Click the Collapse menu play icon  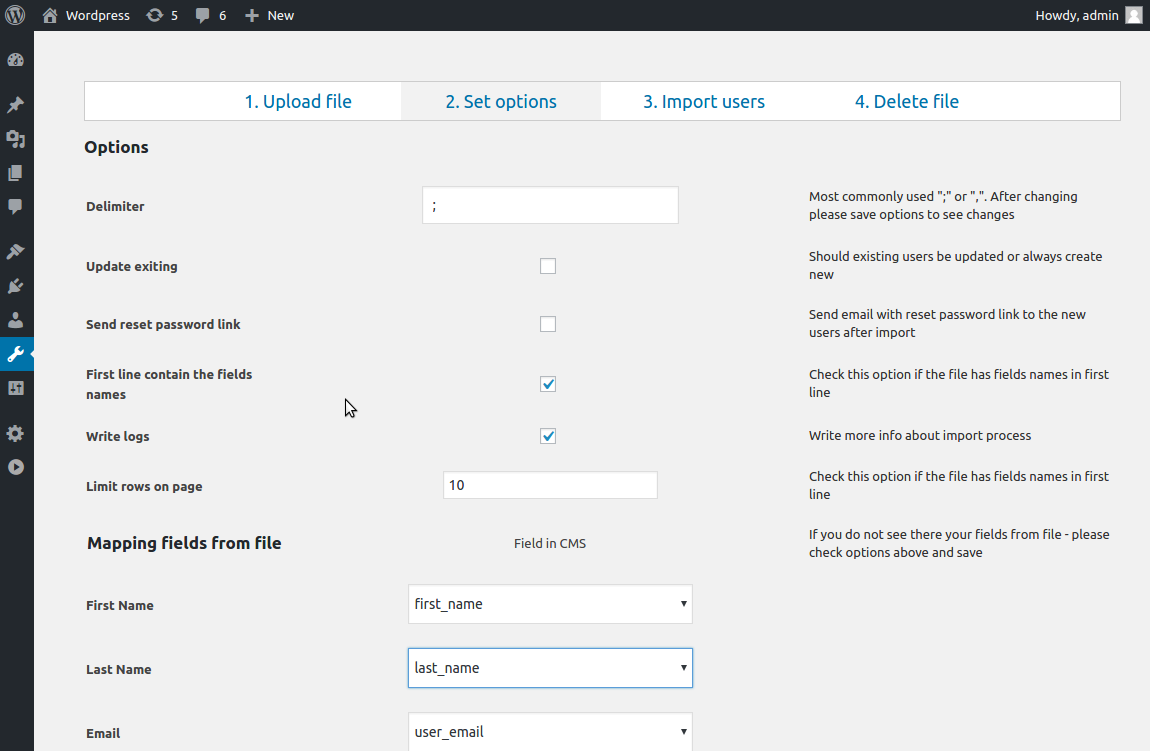(15, 467)
